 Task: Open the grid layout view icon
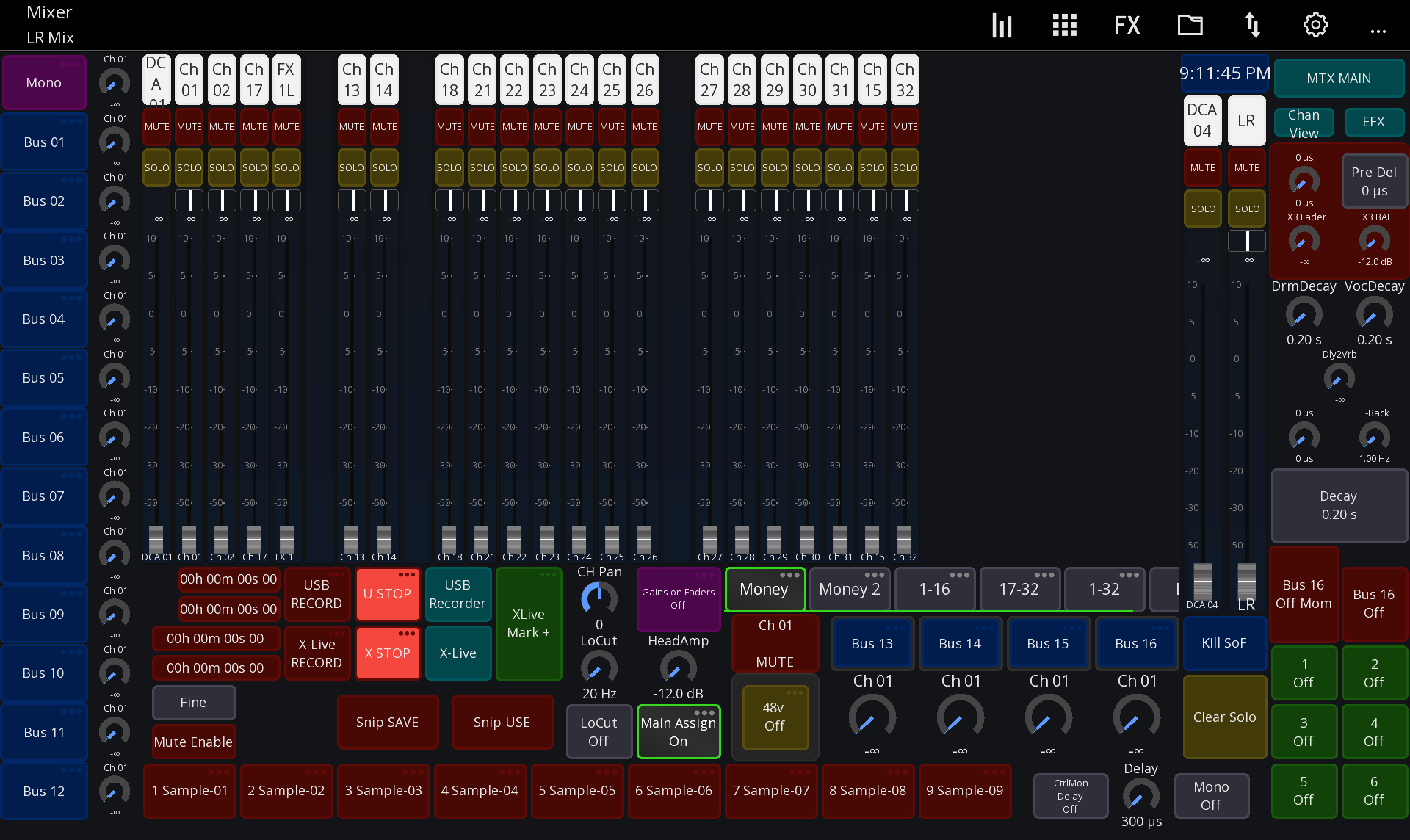coord(1064,26)
